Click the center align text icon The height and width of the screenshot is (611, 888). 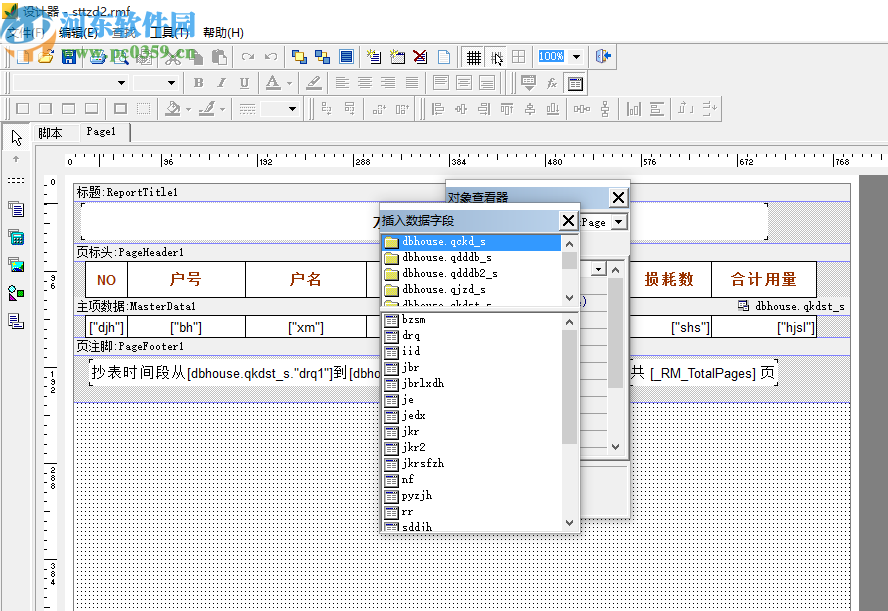point(365,83)
